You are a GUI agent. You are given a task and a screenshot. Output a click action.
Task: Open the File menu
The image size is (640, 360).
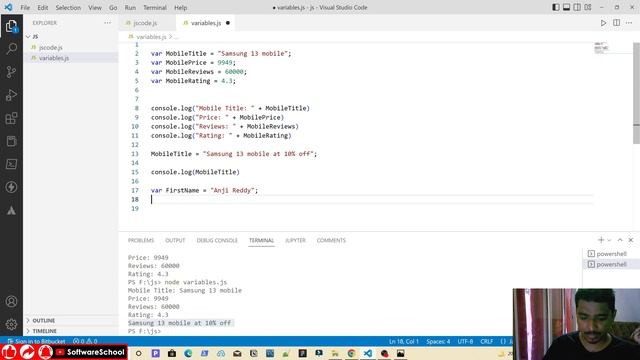[x=25, y=7]
